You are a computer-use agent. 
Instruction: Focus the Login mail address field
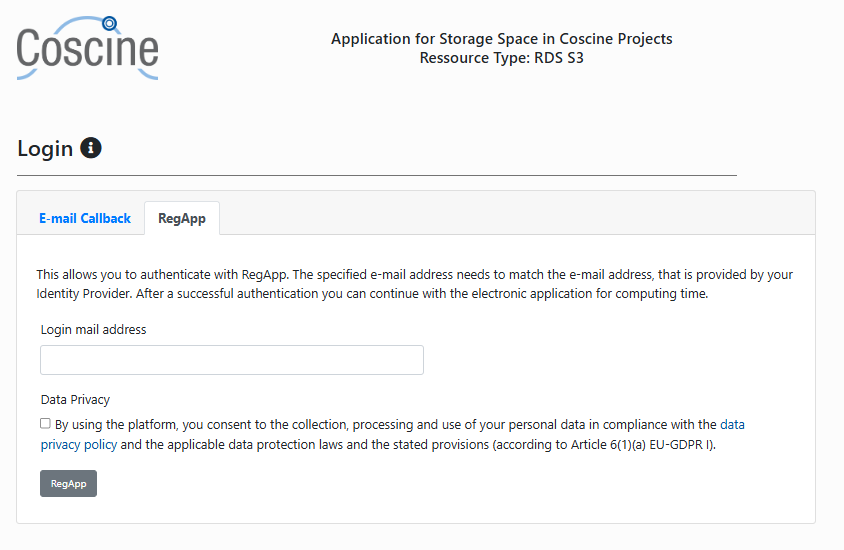(x=232, y=360)
